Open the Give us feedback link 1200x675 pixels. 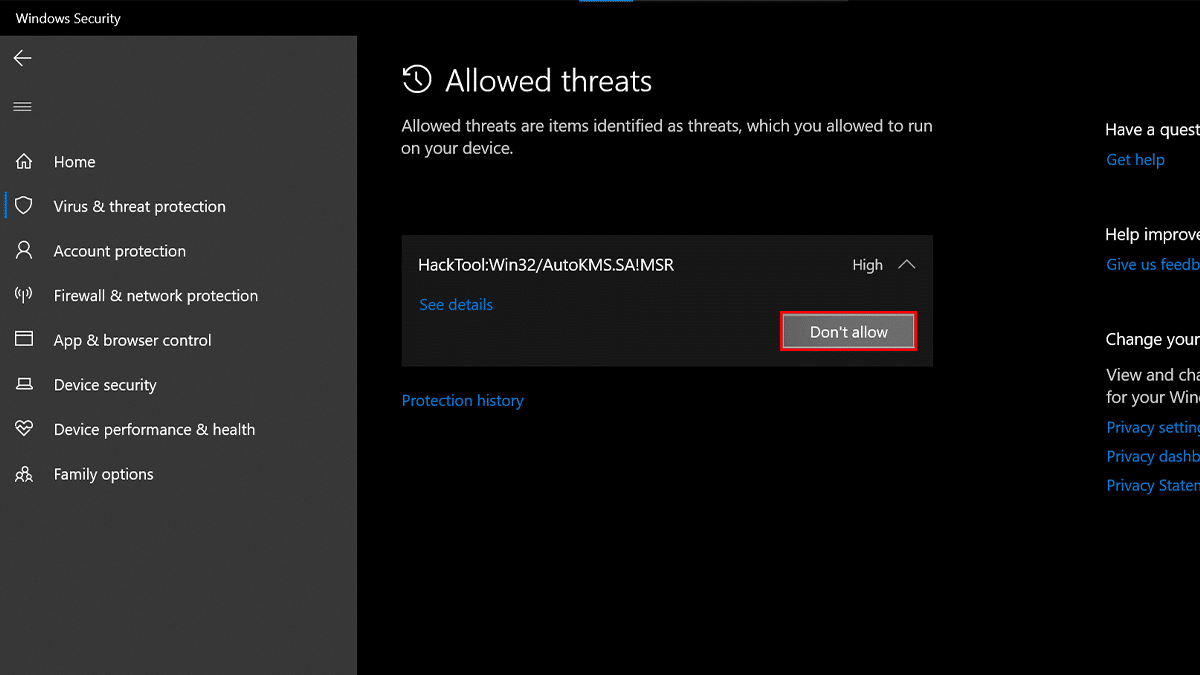(x=1152, y=265)
